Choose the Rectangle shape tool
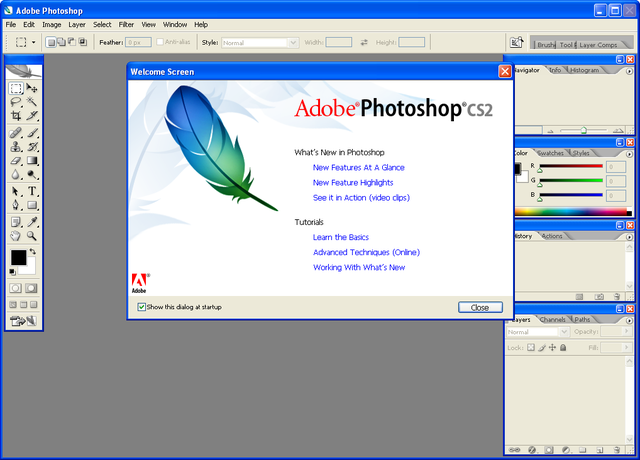Viewport: 640px width, 460px height. pos(32,205)
